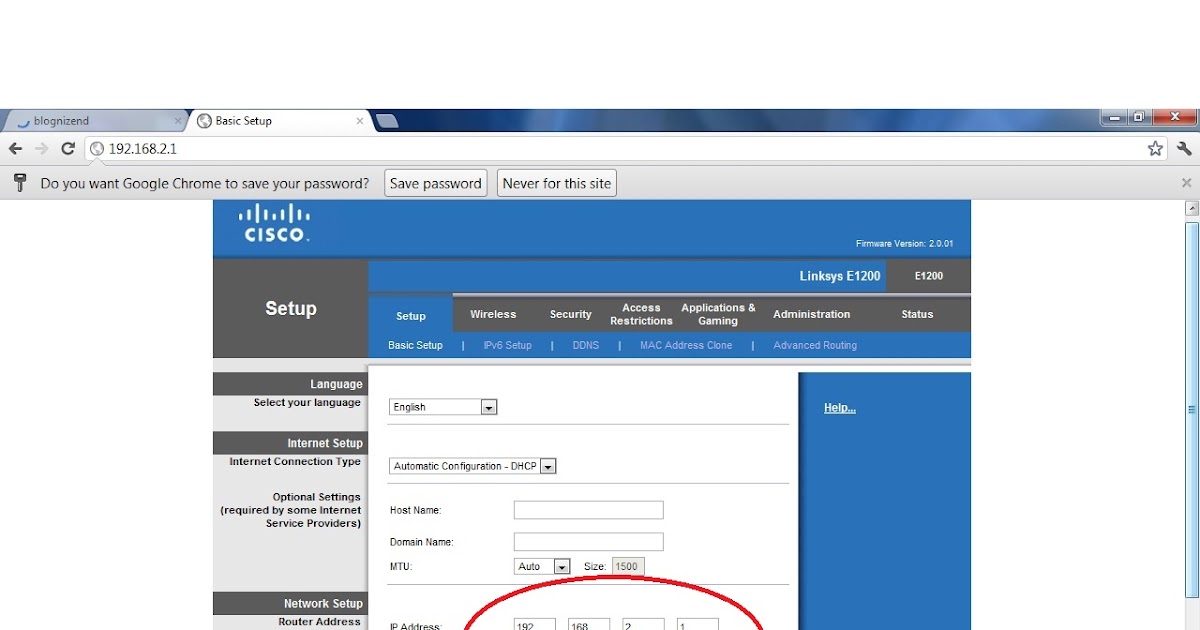Viewport: 1200px width, 630px height.
Task: Open a new browser tab
Action: pos(387,121)
